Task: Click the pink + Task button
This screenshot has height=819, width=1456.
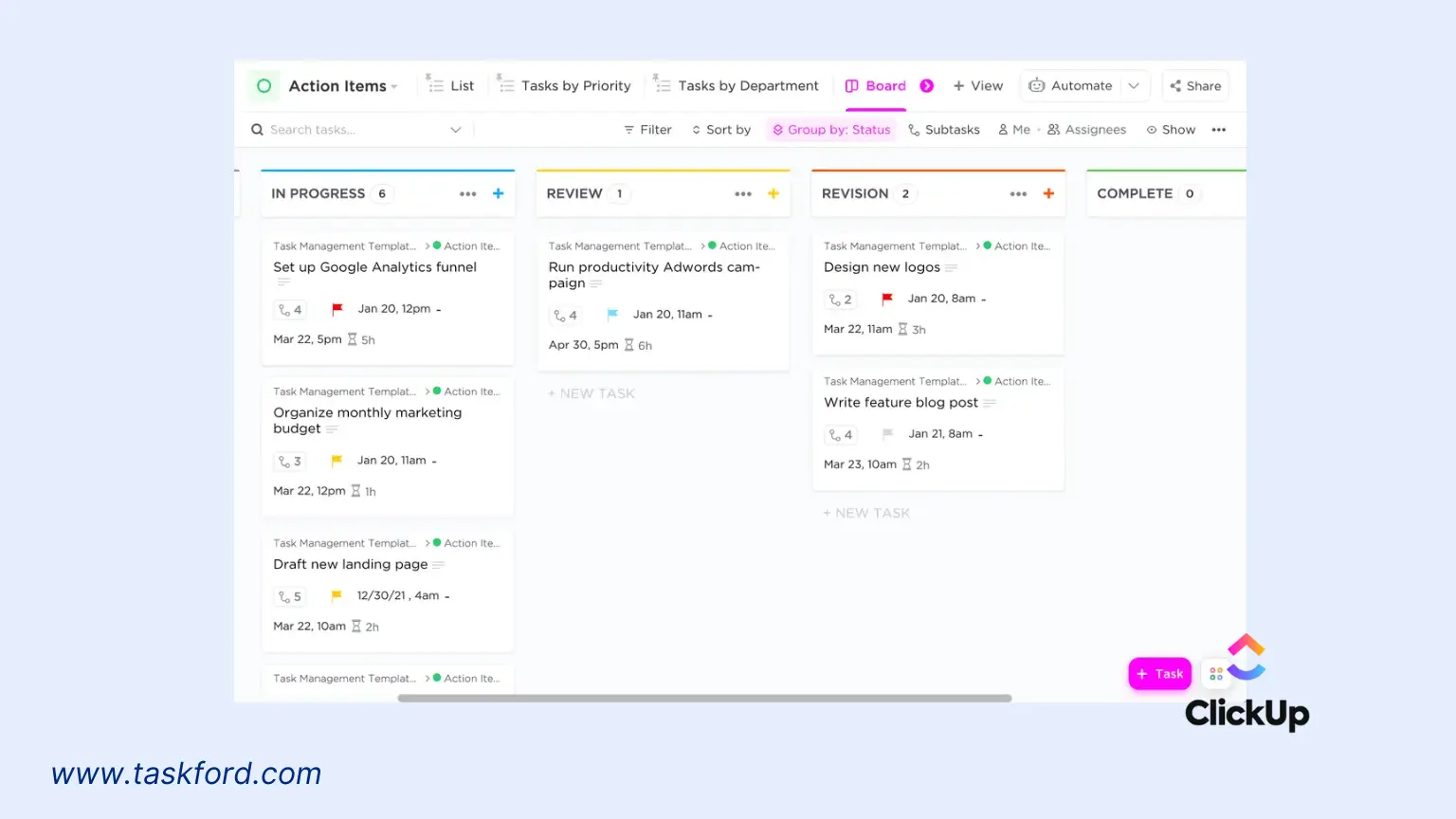Action: point(1159,674)
